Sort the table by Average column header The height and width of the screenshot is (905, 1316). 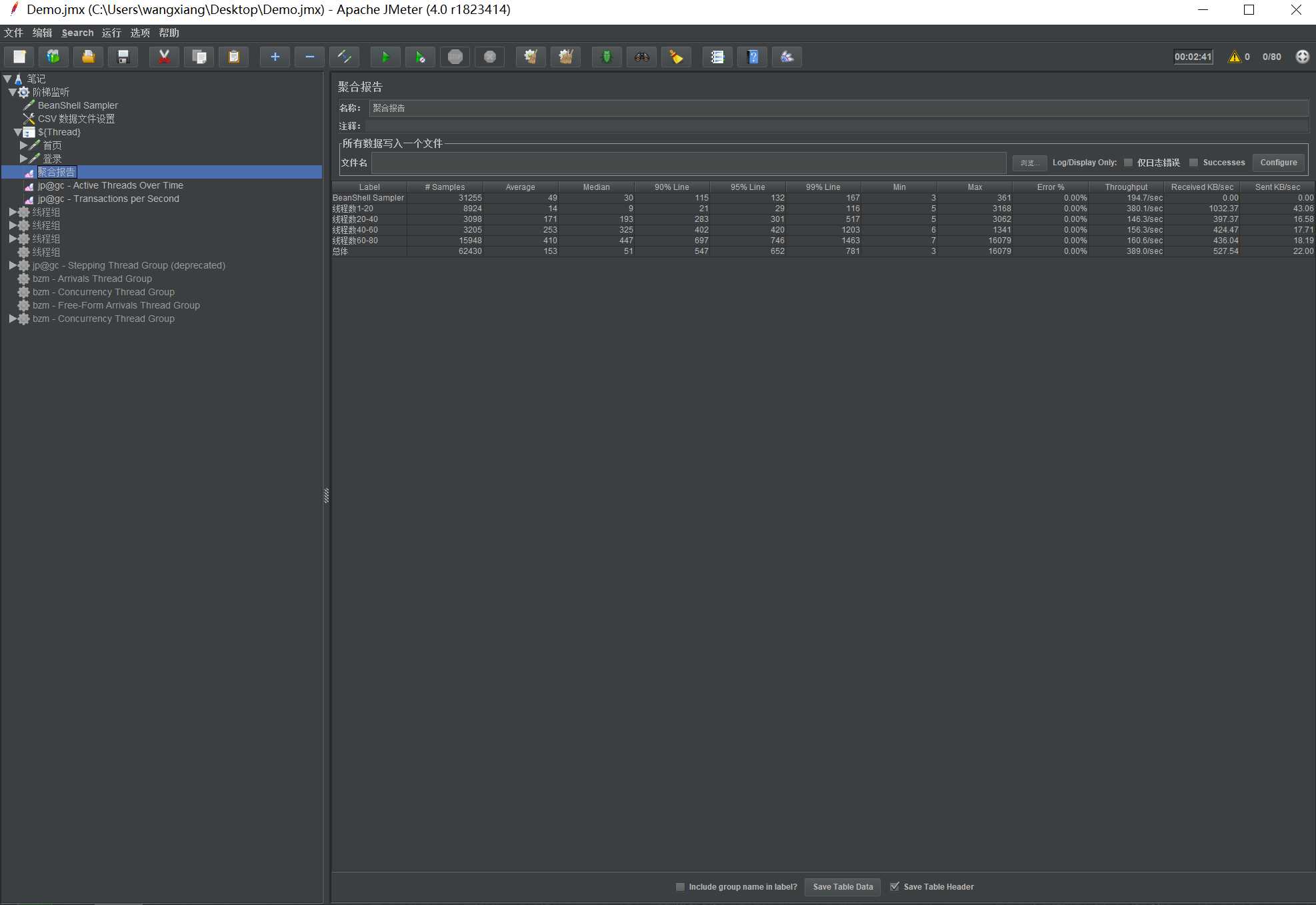tap(520, 187)
